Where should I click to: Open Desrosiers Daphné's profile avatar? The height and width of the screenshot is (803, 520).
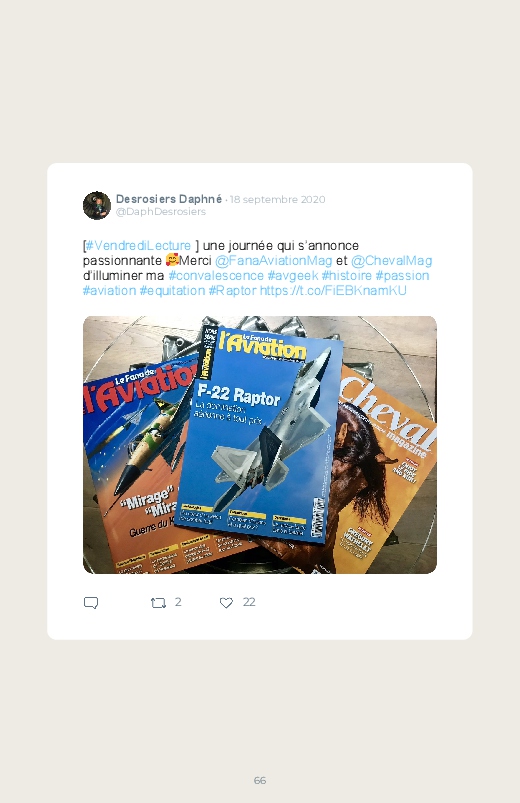click(97, 205)
